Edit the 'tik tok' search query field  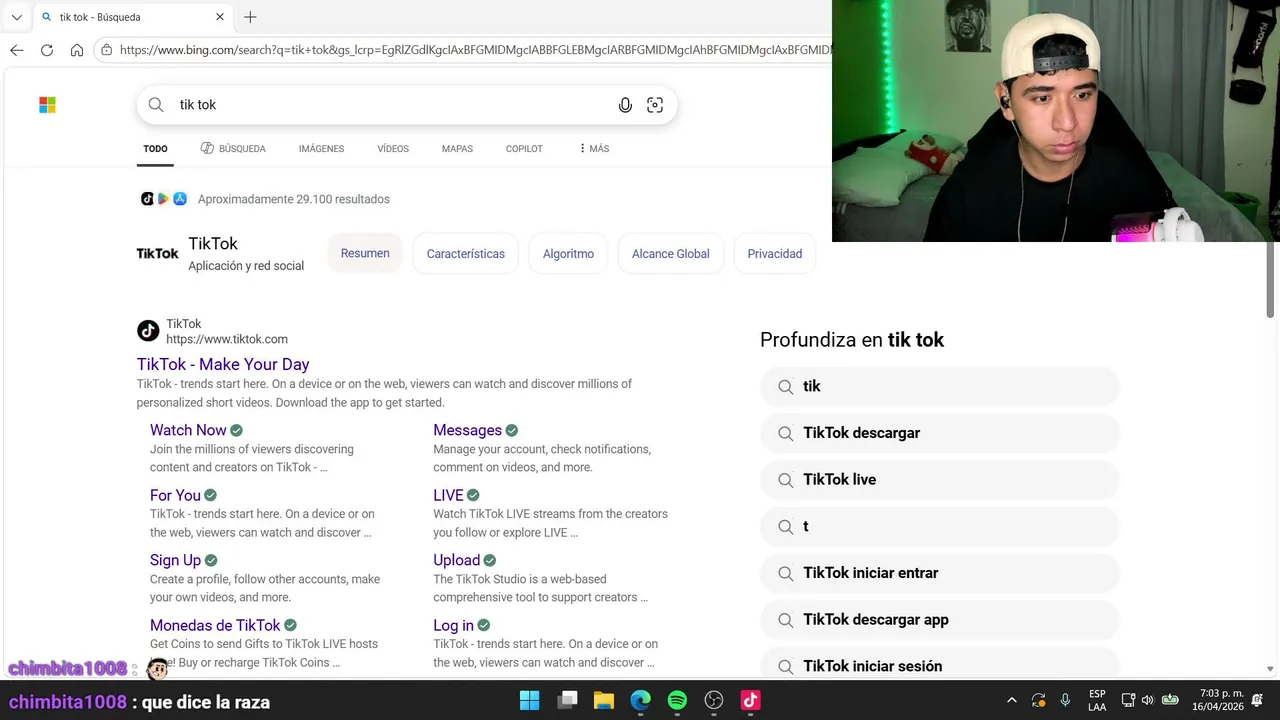tap(390, 105)
